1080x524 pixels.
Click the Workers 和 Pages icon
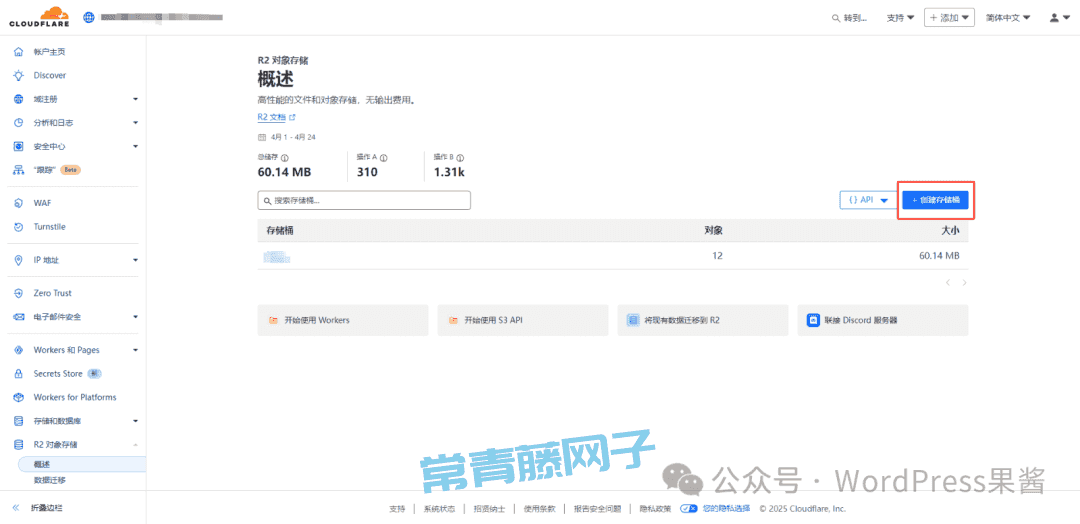(19, 350)
